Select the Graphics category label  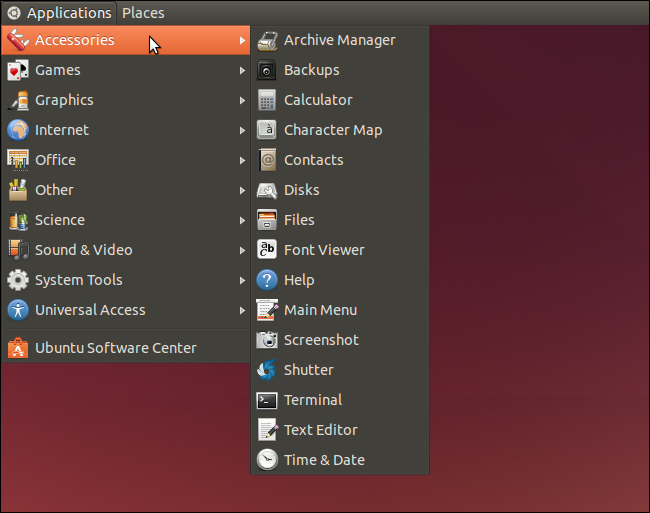pyautogui.click(x=64, y=100)
